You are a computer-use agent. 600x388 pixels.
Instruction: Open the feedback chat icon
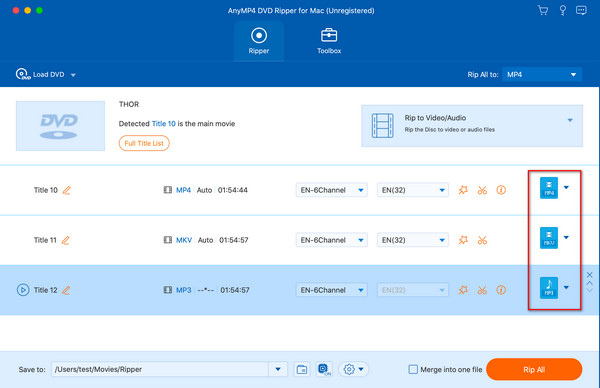pyautogui.click(x=581, y=10)
